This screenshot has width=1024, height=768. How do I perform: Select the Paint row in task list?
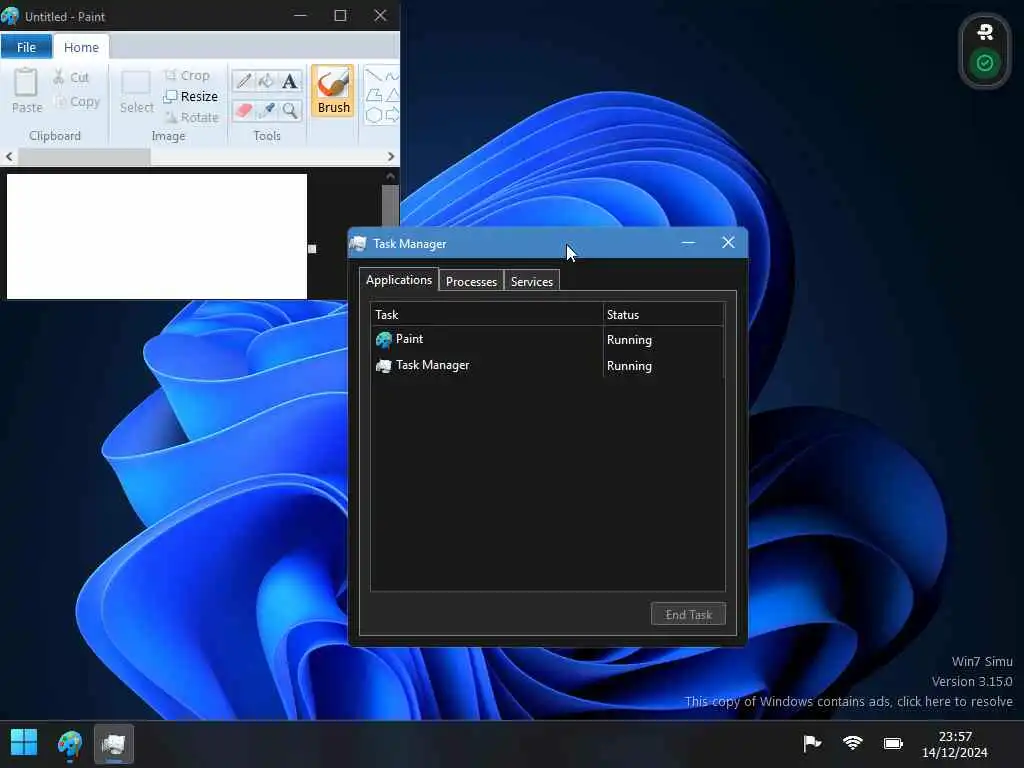pos(547,339)
